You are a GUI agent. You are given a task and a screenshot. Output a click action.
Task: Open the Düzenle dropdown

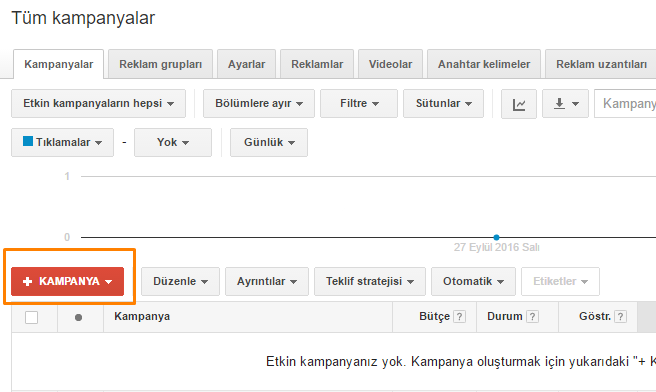(x=180, y=282)
